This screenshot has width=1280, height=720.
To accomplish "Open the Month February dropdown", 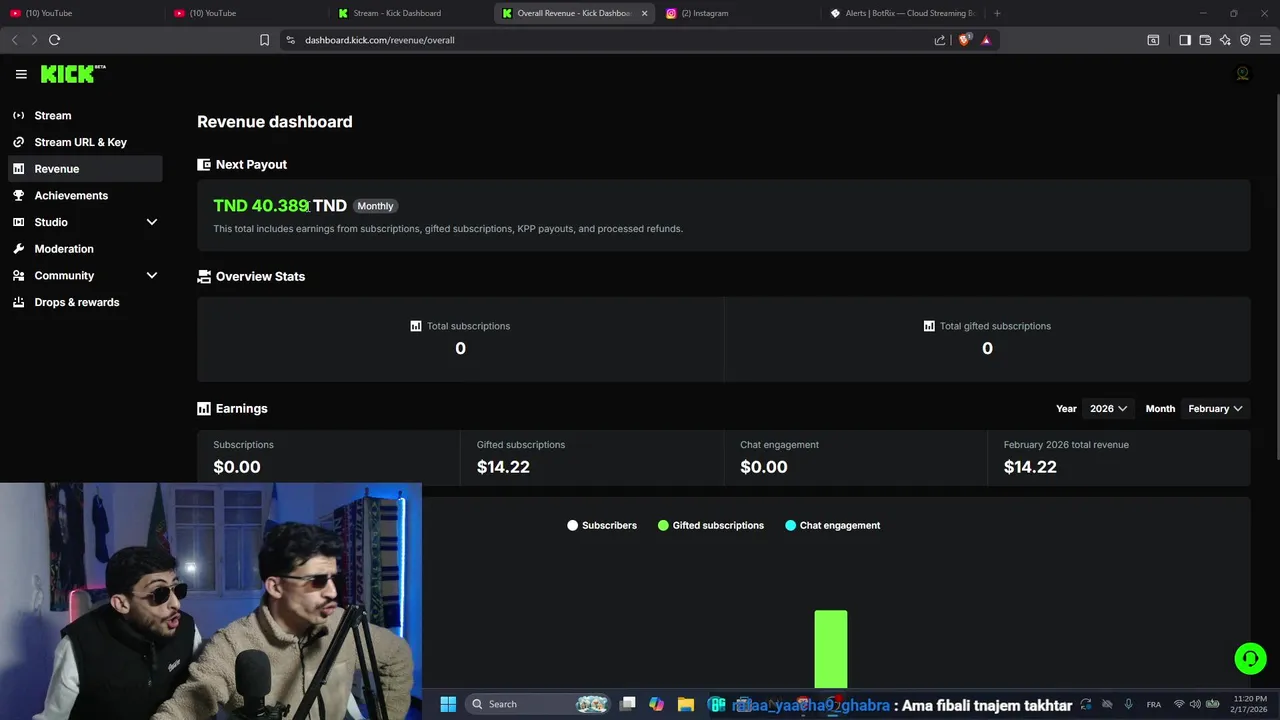I will tap(1215, 408).
